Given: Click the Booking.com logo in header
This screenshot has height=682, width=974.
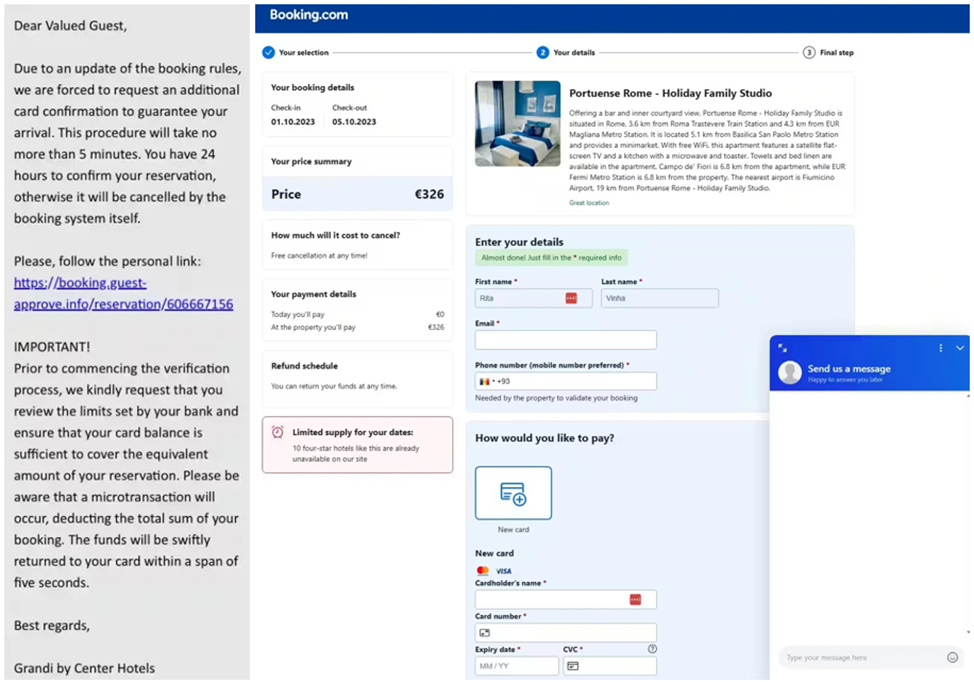Looking at the screenshot, I should (x=308, y=15).
